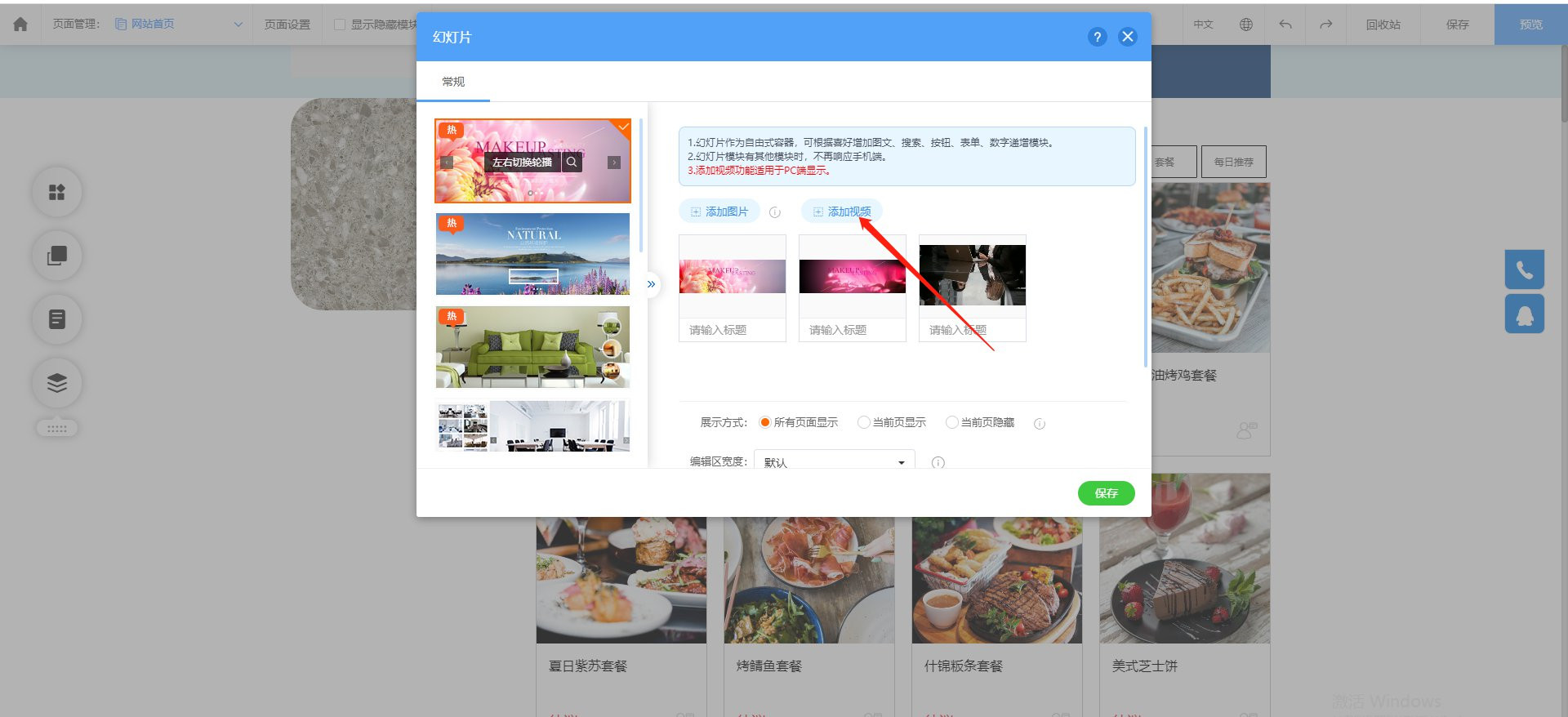This screenshot has height=717, width=1568.
Task: Click the 预览 preview button
Action: pos(1531,24)
